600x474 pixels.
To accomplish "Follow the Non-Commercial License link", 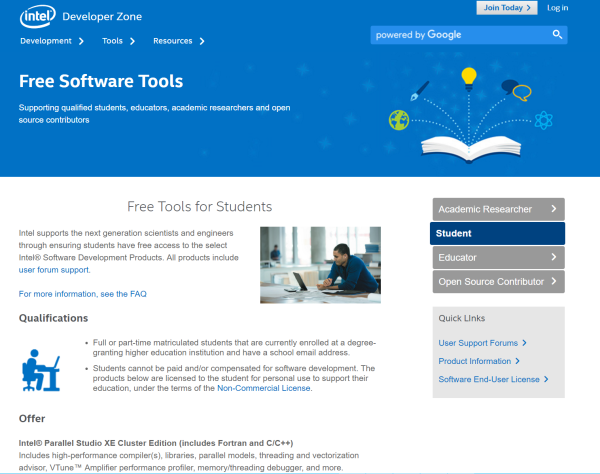I will click(x=263, y=388).
